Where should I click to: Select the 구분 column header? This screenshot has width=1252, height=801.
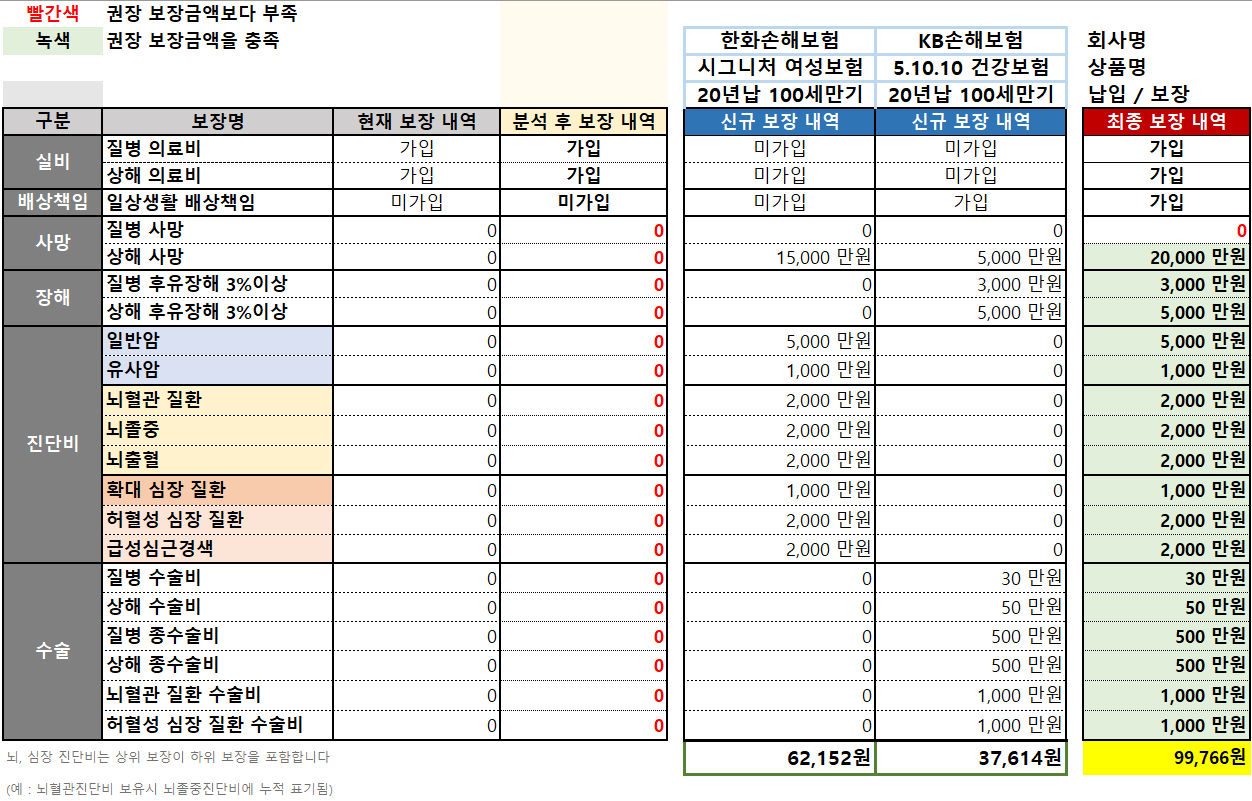pyautogui.click(x=52, y=121)
